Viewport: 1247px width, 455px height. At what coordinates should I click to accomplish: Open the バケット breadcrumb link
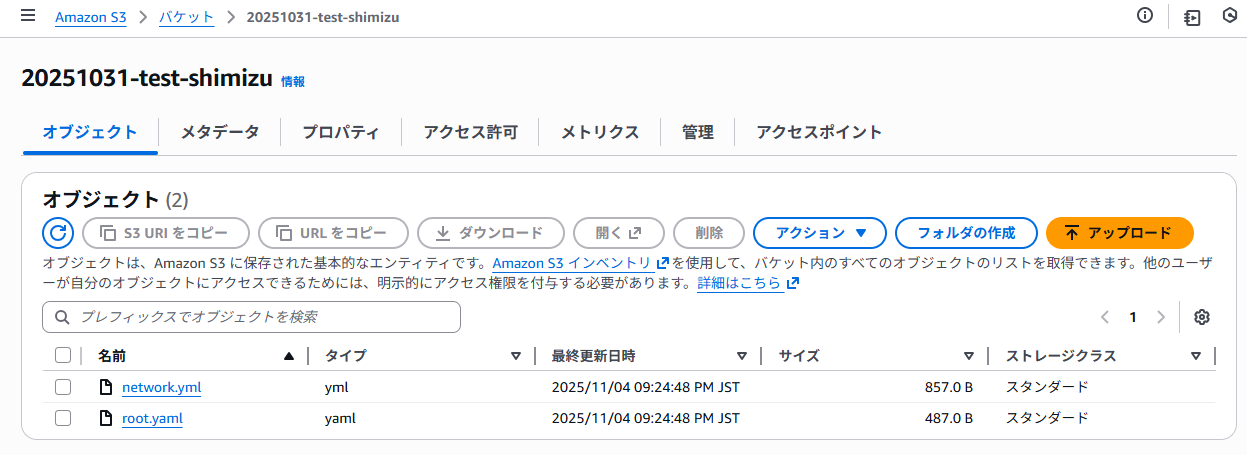[x=186, y=17]
